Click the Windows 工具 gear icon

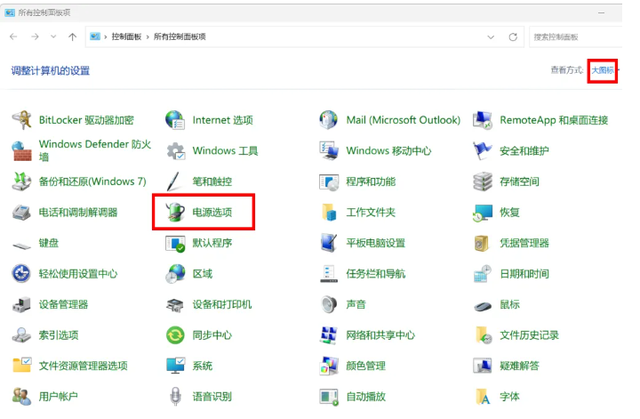(175, 151)
